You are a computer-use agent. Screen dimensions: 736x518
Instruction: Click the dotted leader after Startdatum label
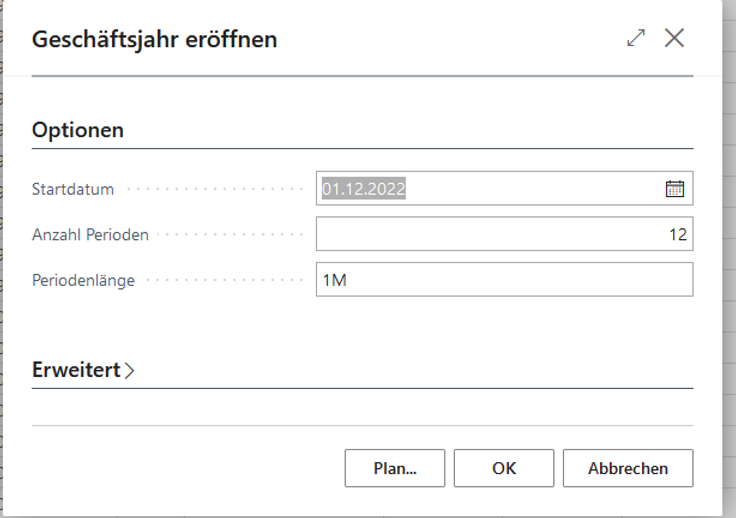210,189
